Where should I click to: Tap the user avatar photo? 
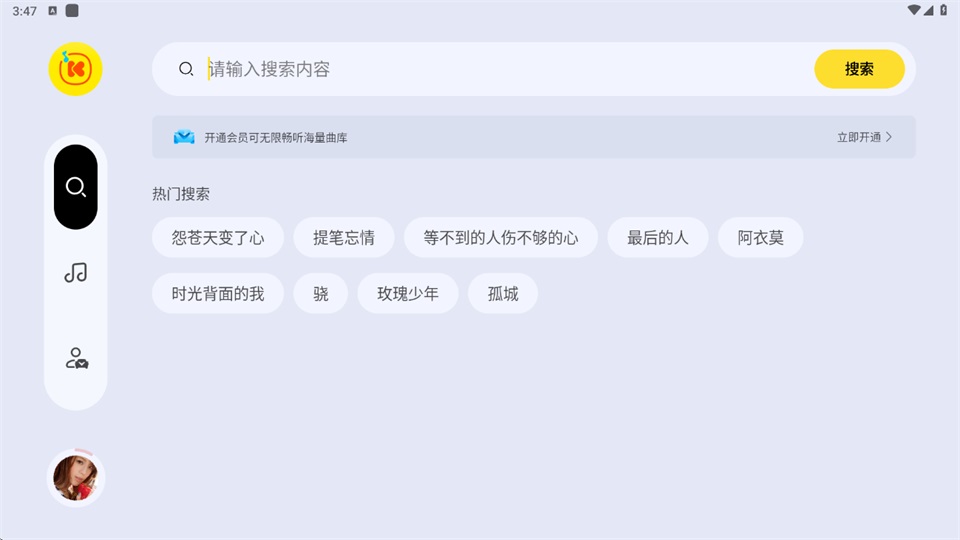point(76,477)
